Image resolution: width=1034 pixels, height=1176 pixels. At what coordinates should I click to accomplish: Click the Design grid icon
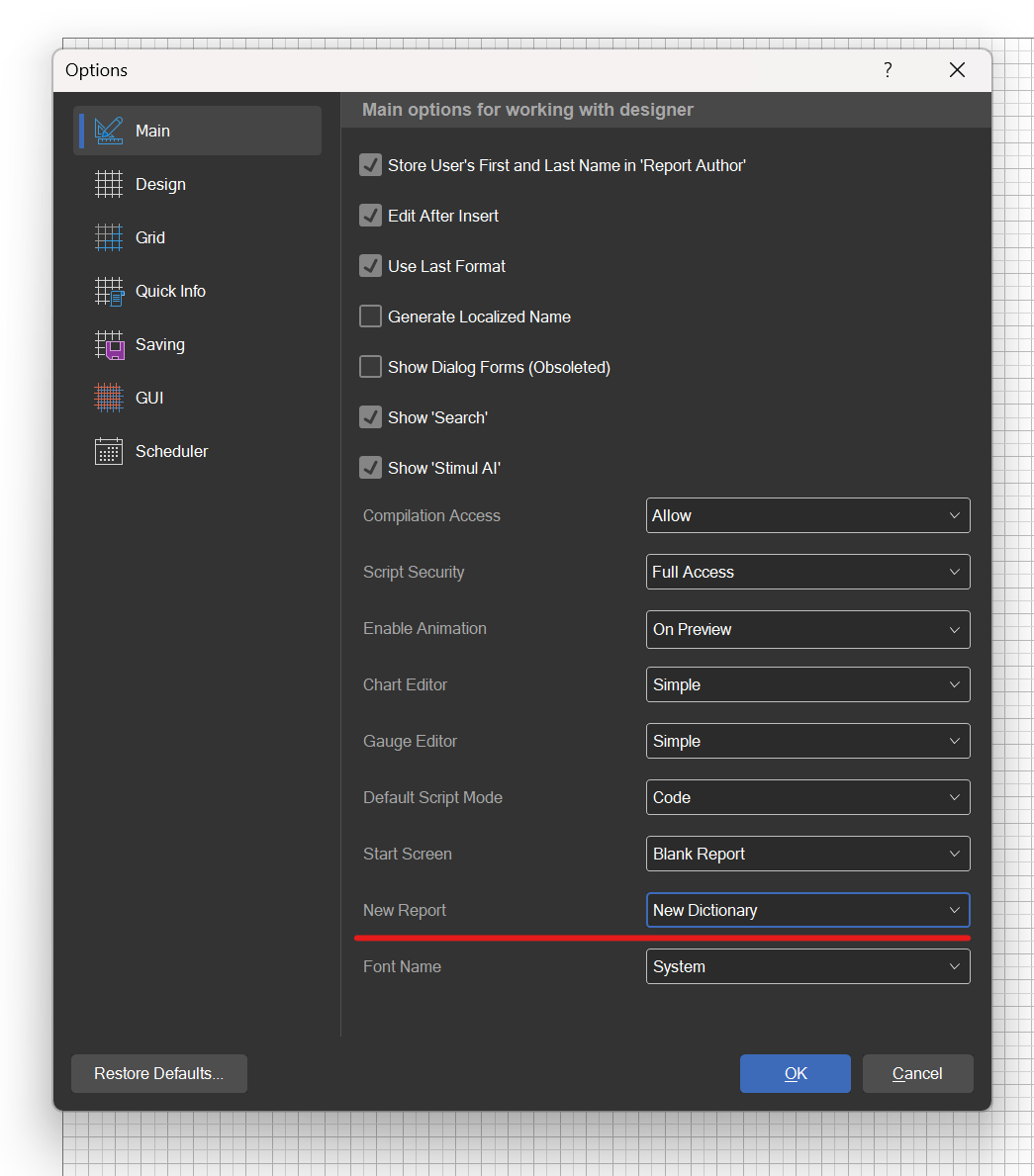tap(109, 184)
